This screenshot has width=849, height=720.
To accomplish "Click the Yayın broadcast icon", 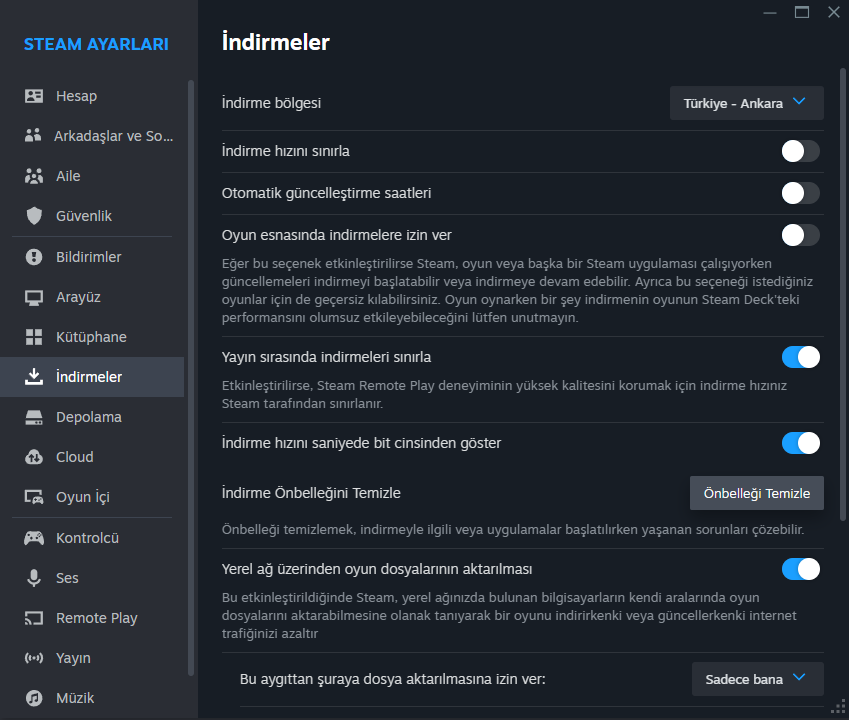I will pyautogui.click(x=34, y=658).
